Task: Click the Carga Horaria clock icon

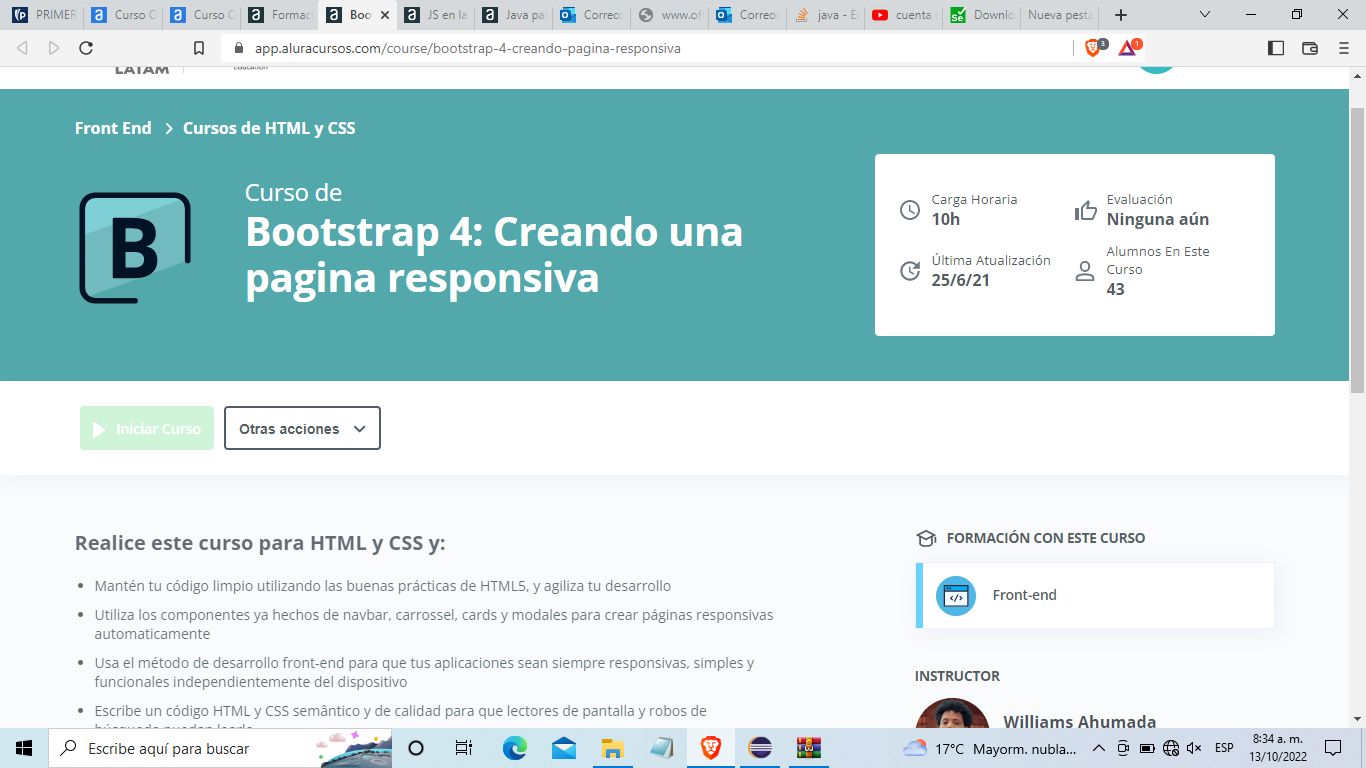Action: pos(910,210)
